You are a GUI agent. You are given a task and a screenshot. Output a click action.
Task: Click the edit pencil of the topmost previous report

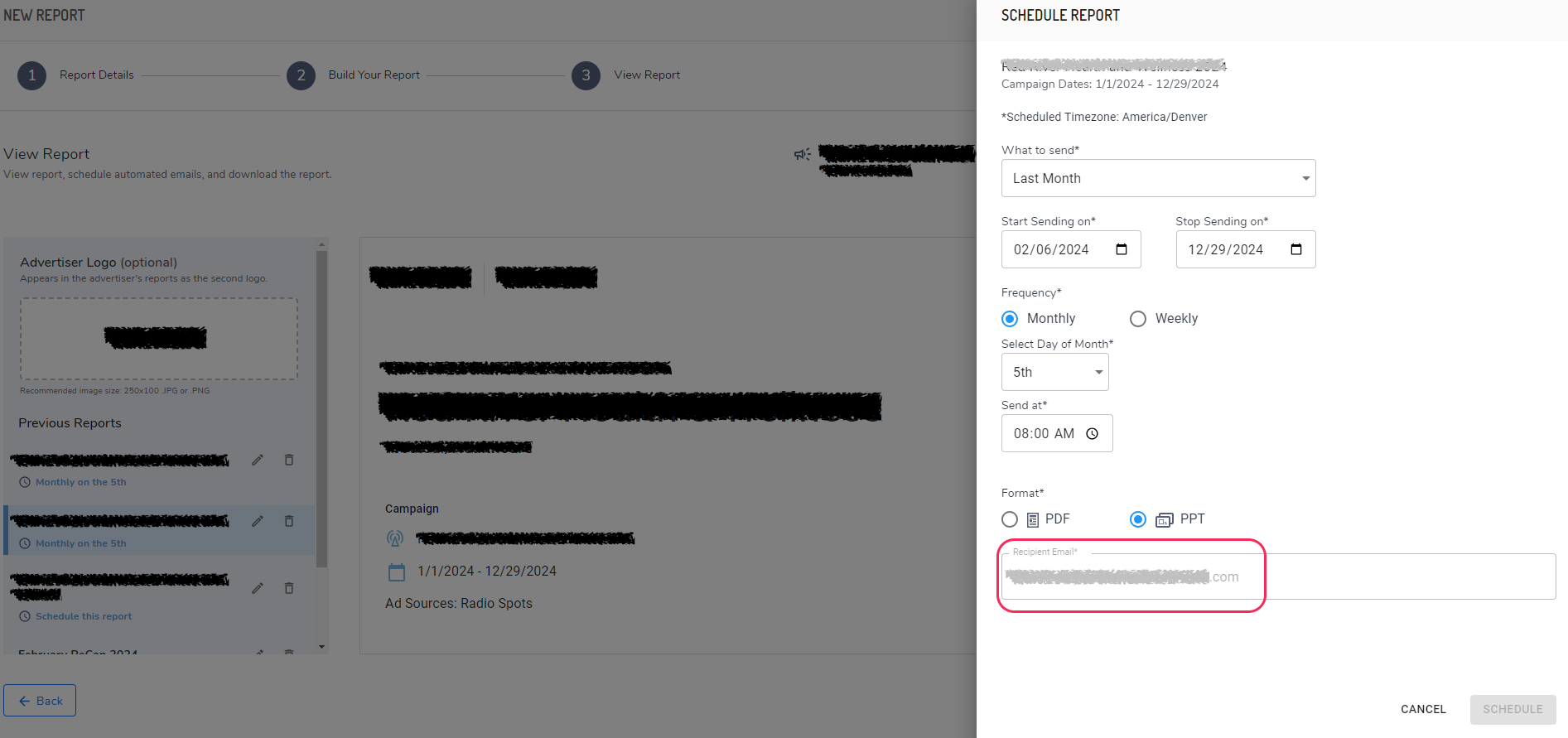click(x=258, y=460)
